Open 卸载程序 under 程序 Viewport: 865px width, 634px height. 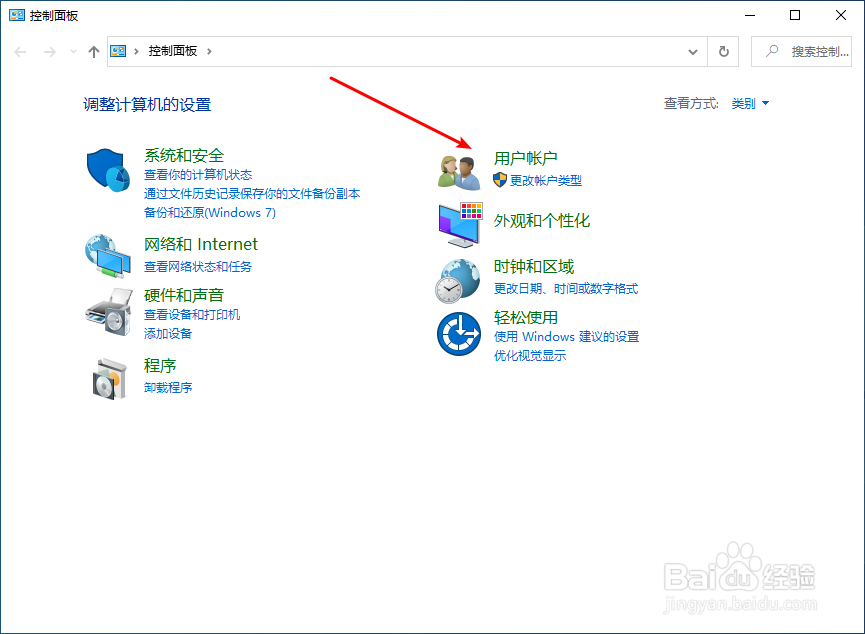click(x=170, y=387)
